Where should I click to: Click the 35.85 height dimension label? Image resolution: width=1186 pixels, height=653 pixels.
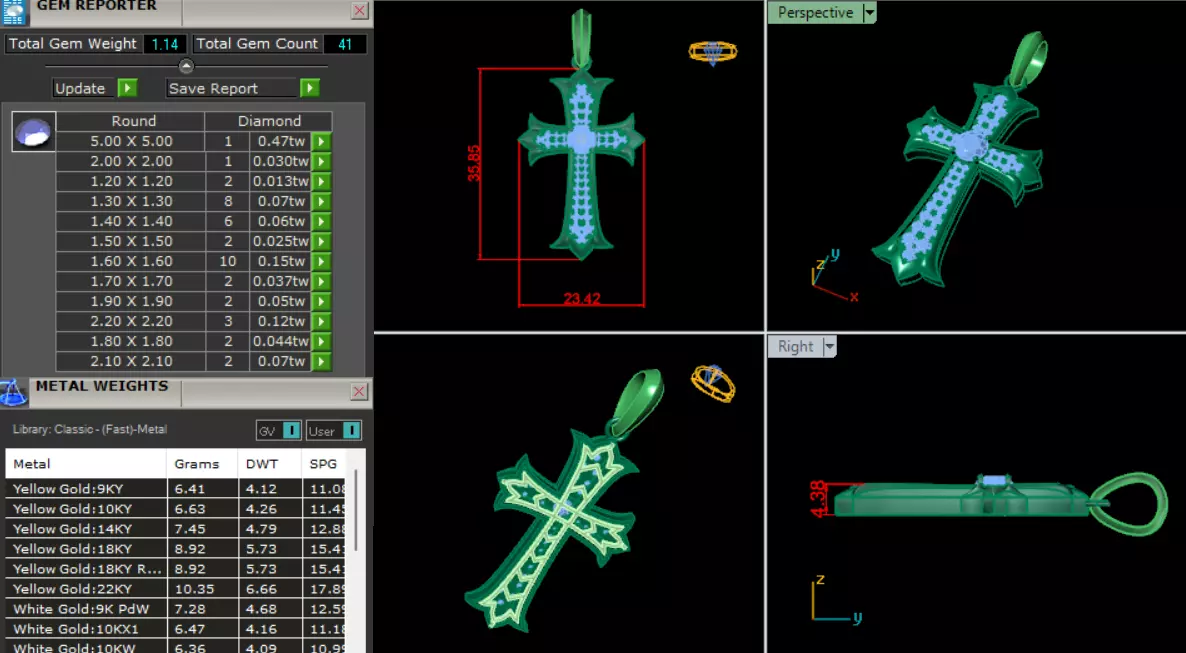coord(473,163)
